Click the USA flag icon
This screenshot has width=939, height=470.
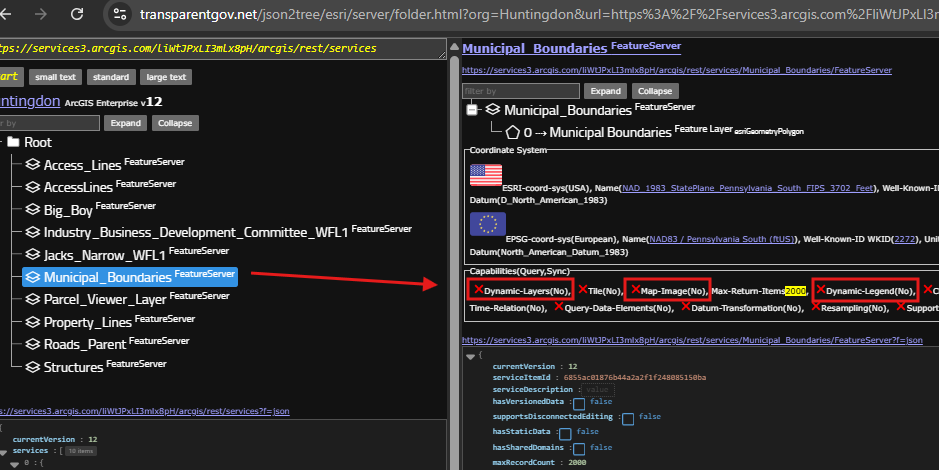click(486, 175)
